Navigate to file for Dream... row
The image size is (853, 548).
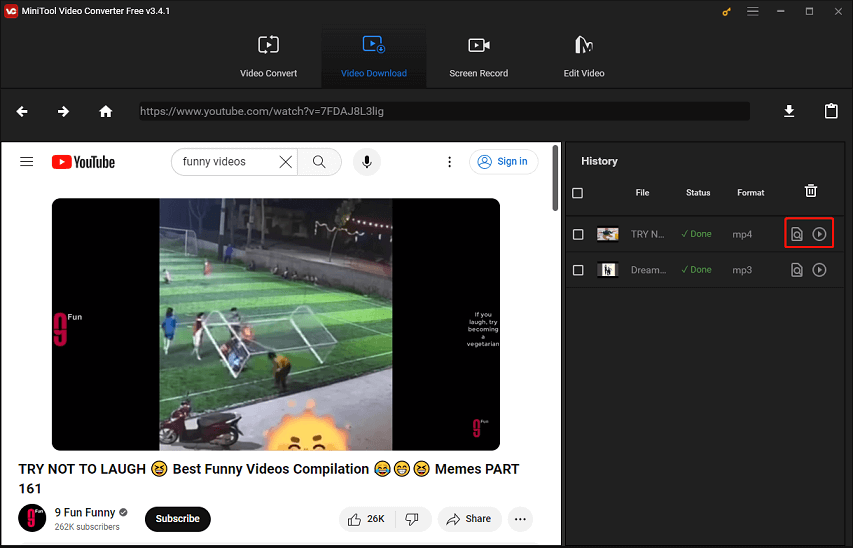[796, 270]
